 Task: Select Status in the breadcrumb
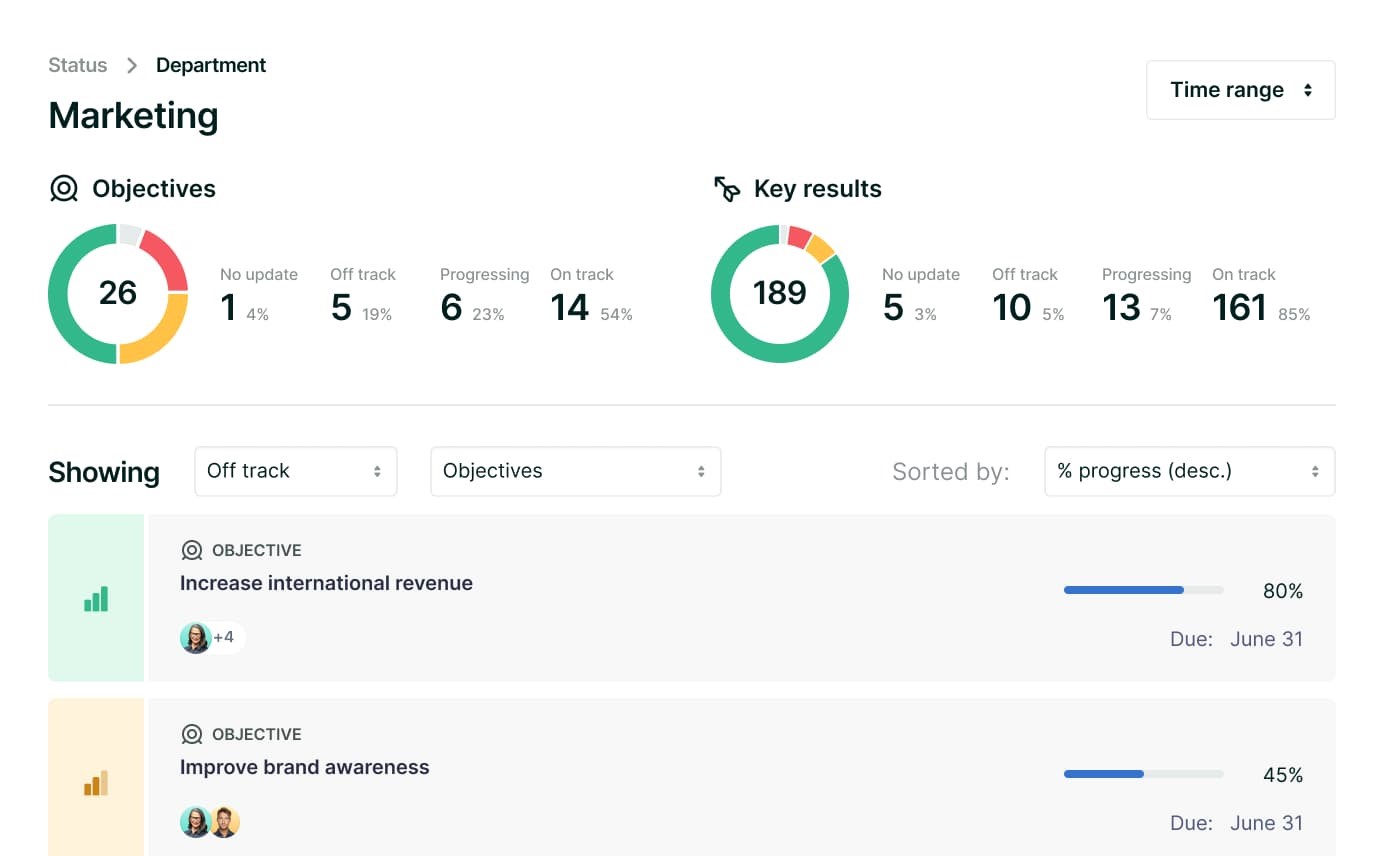click(x=77, y=64)
